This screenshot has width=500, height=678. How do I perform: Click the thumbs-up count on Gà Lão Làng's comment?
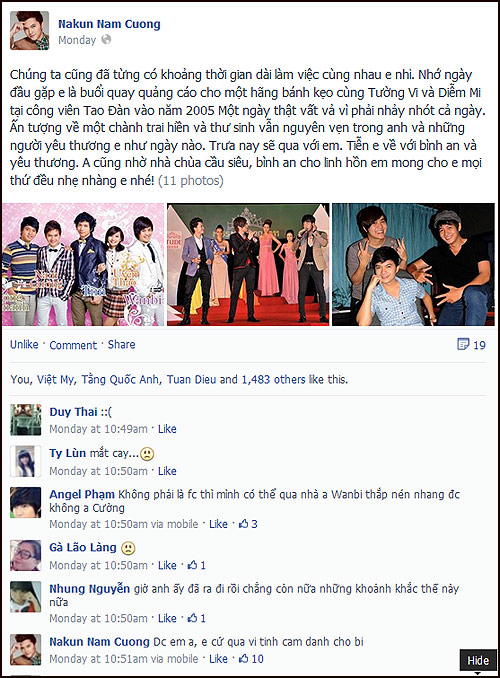pyautogui.click(x=197, y=565)
